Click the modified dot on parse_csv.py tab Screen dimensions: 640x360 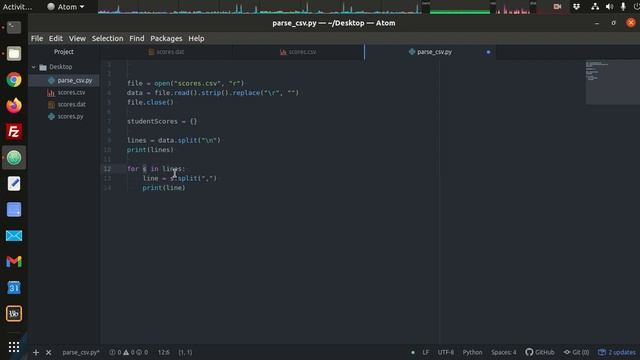coord(488,52)
